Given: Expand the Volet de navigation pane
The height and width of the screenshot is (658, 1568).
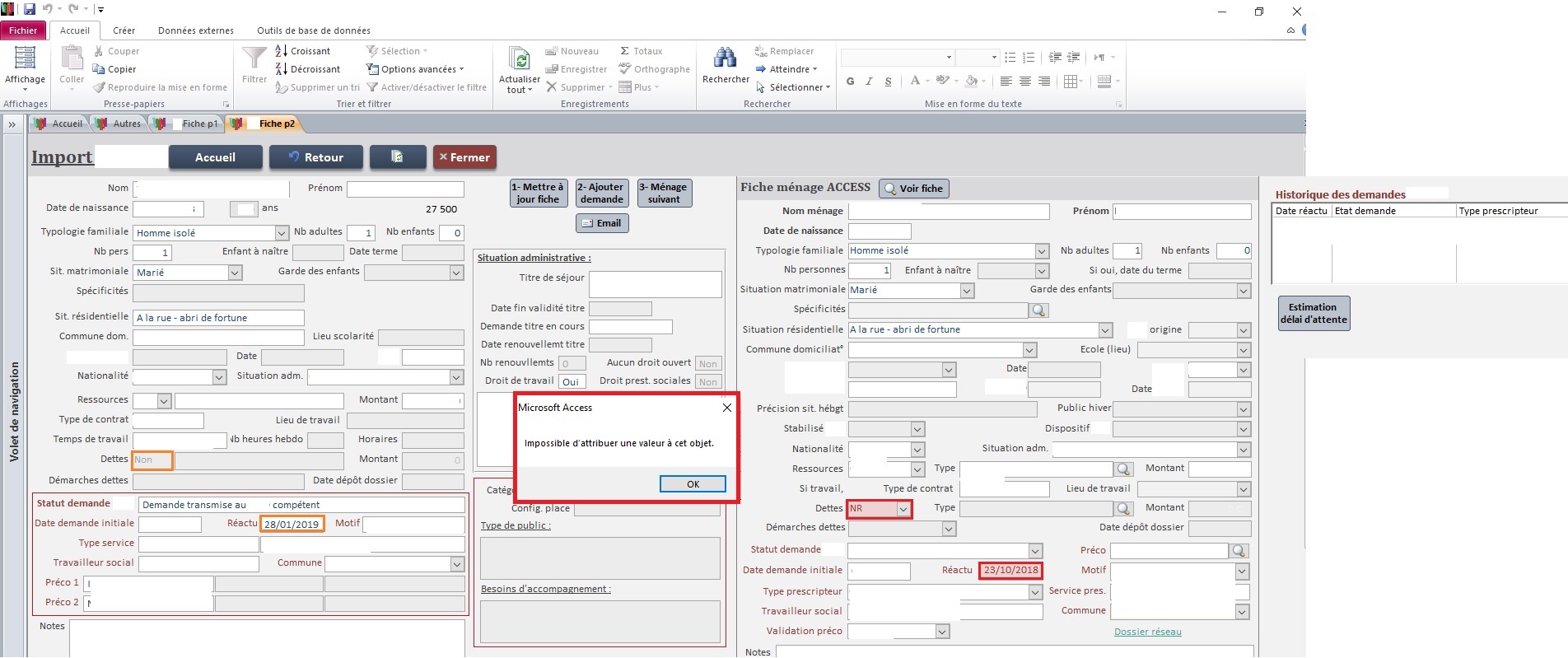Looking at the screenshot, I should click(x=12, y=124).
